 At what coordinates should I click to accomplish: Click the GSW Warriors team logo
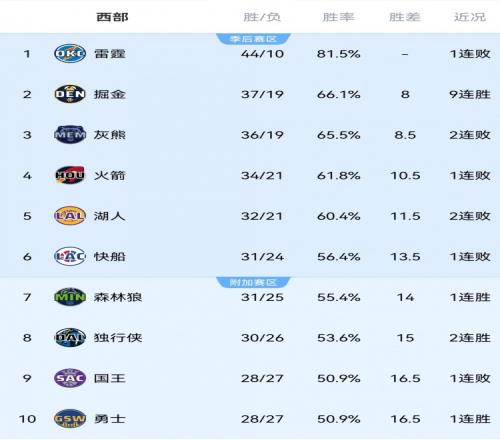pos(70,418)
